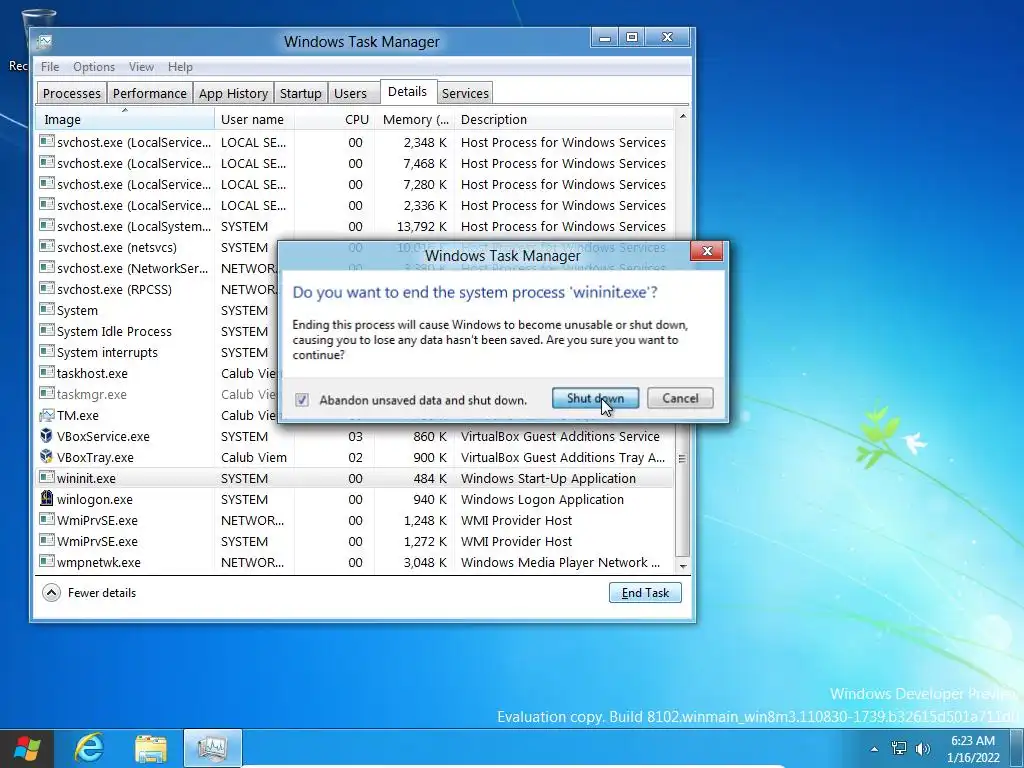
Task: Collapse with the Fewer details arrow
Action: 51,592
